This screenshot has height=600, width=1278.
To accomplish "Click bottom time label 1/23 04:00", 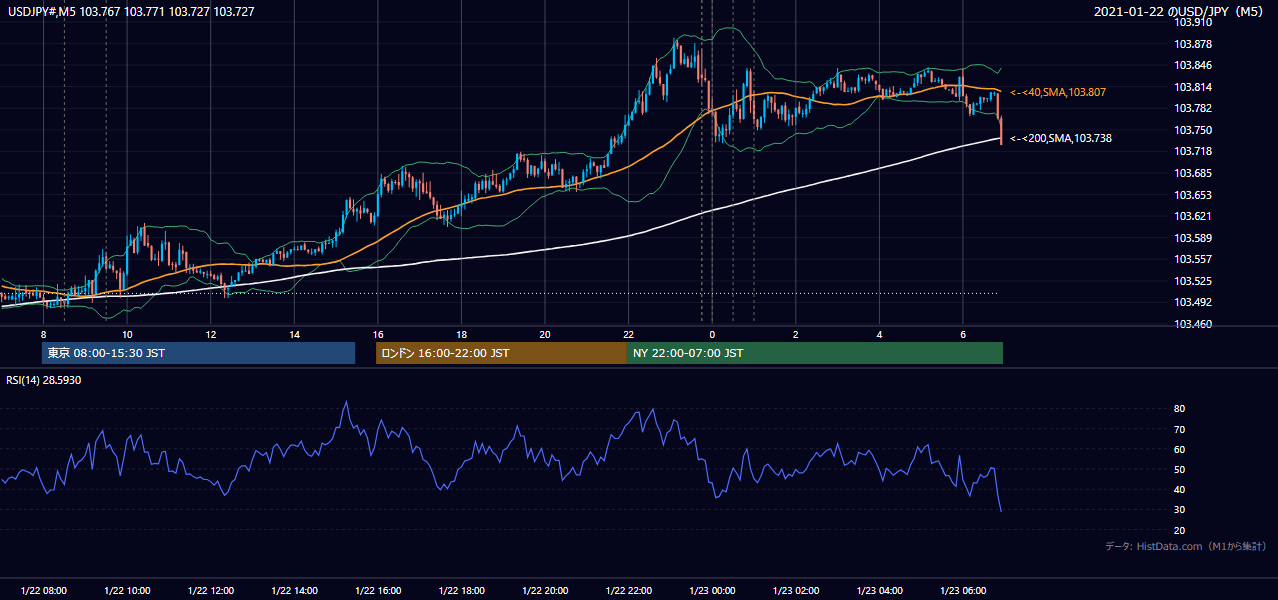I will 879,591.
